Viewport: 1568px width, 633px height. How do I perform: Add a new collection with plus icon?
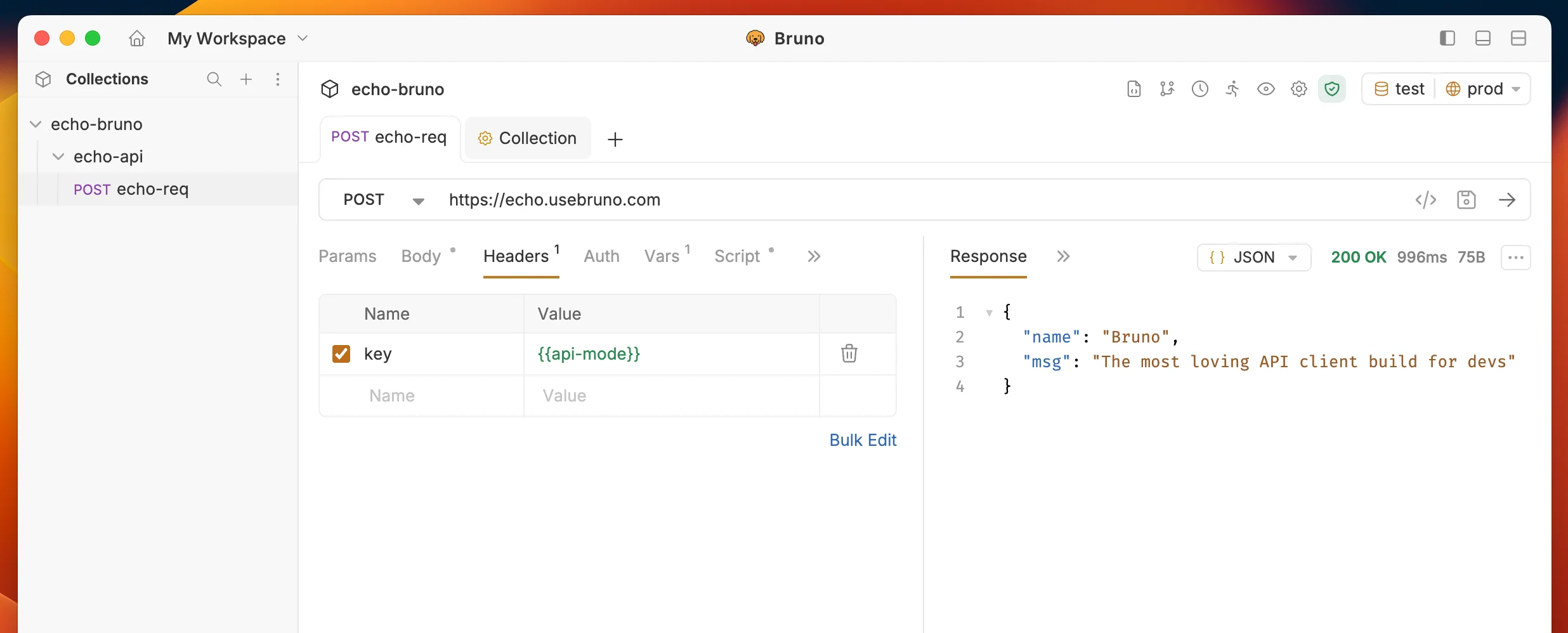pyautogui.click(x=246, y=79)
